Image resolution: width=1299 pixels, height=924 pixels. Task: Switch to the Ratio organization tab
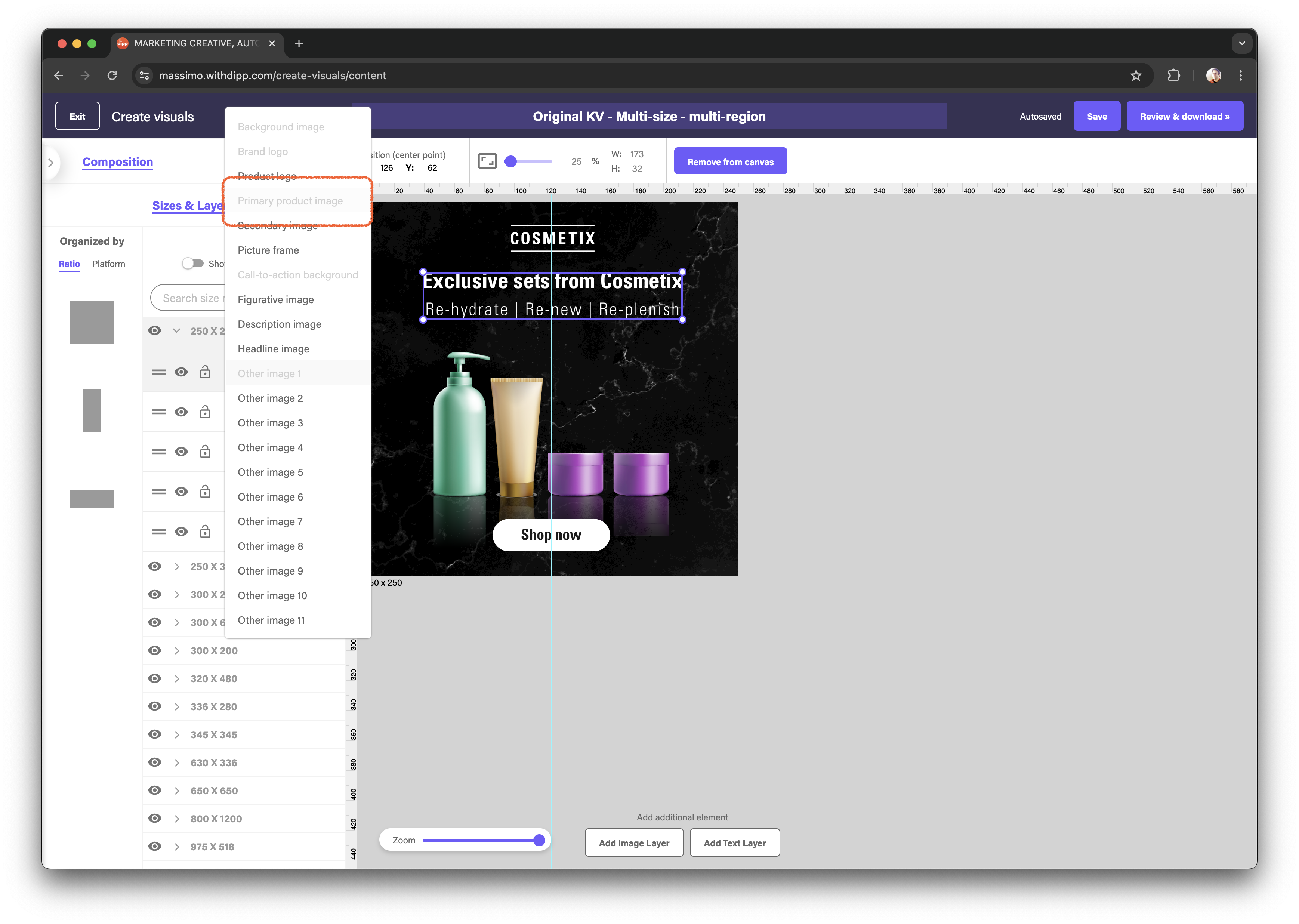point(70,264)
